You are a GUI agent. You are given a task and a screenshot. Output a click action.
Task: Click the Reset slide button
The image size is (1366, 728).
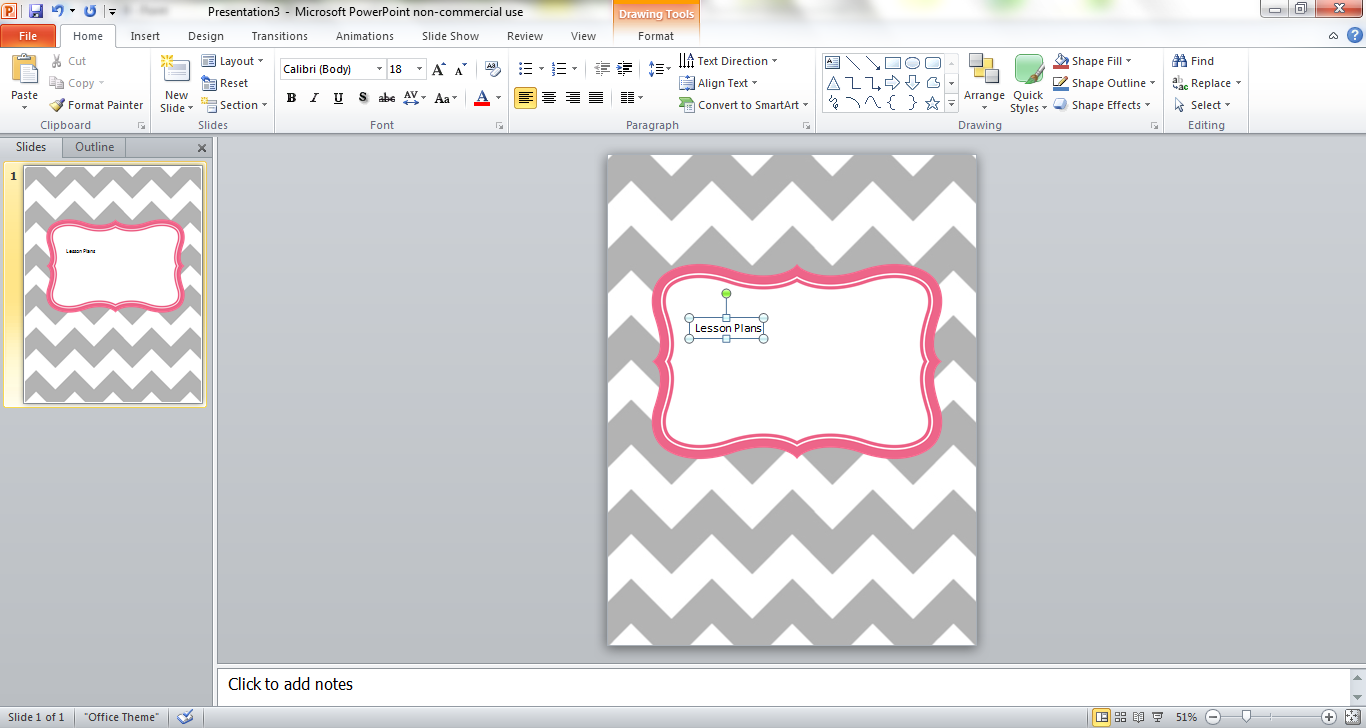coord(225,83)
